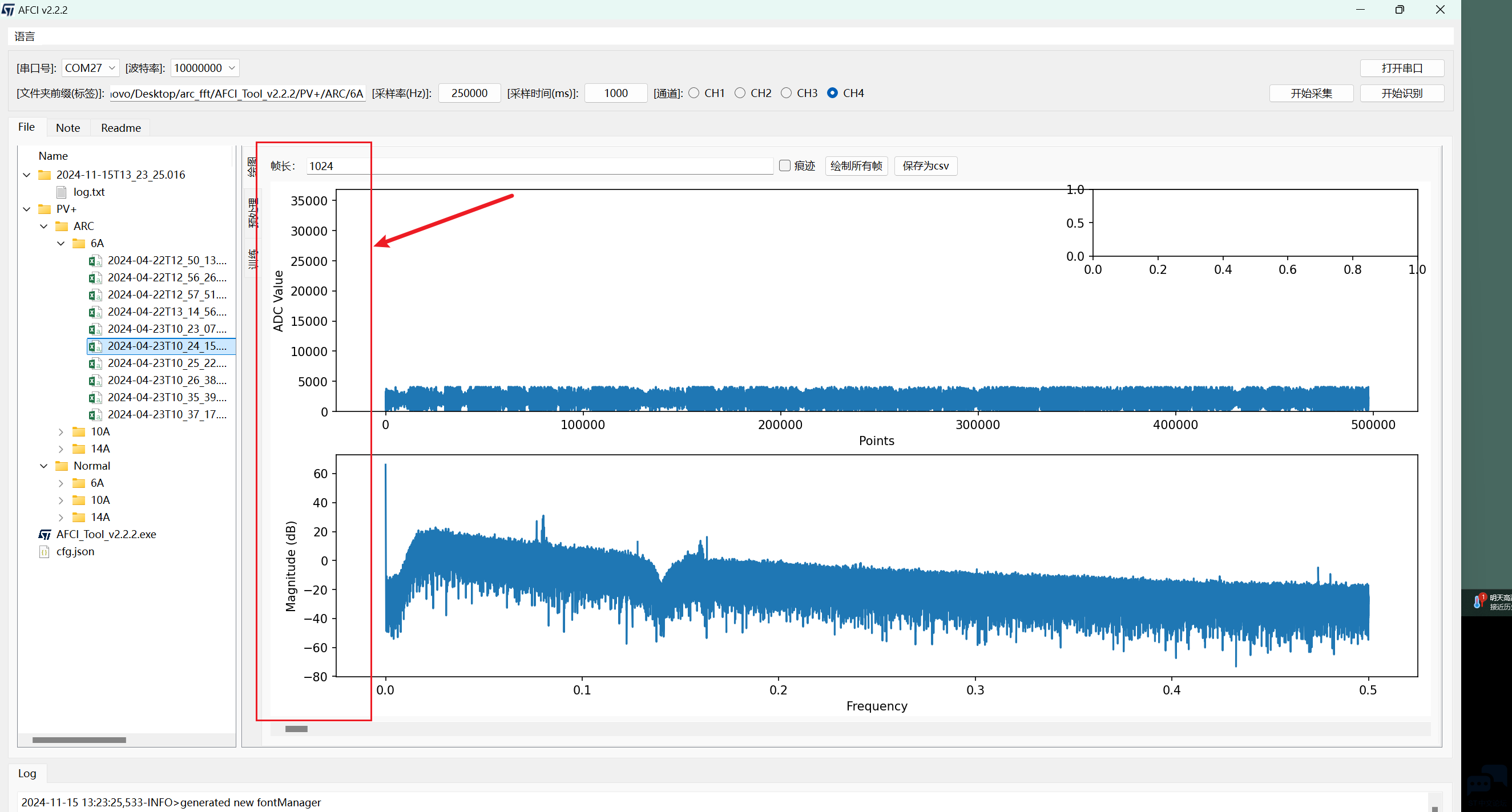Click the ARC folder icon
Screen dimensions: 1512x812
click(62, 226)
